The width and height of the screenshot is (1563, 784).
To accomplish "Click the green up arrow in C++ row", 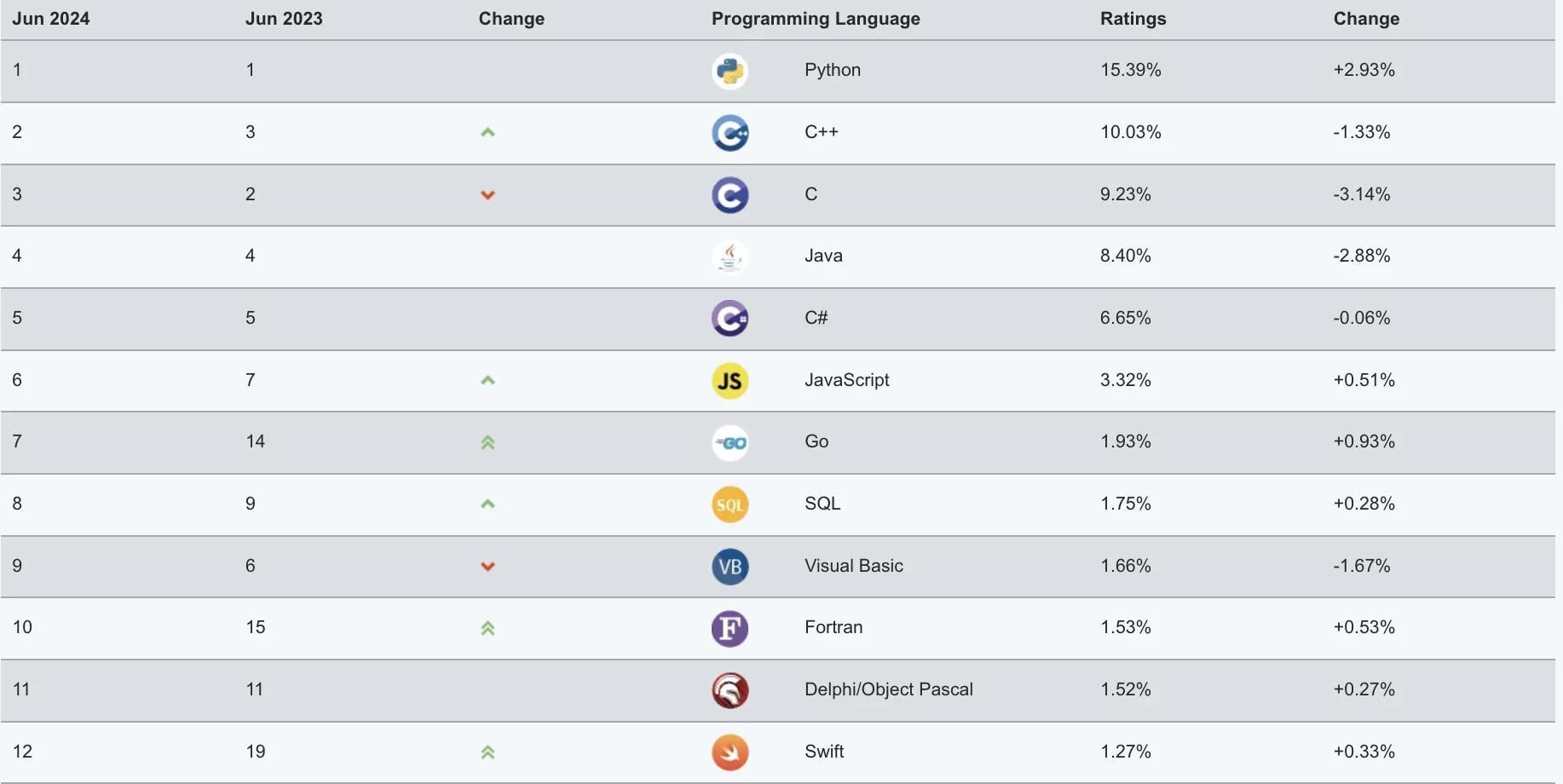I will (487, 133).
